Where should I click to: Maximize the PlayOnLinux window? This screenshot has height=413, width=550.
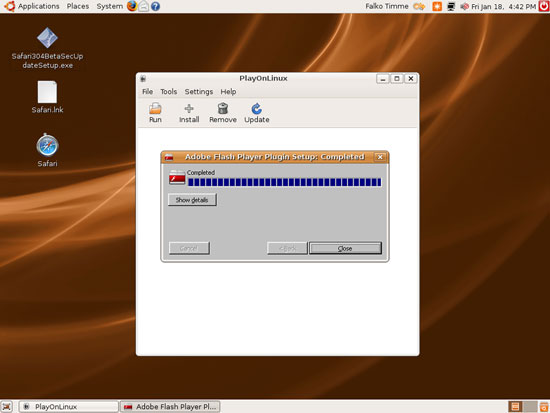(x=397, y=79)
